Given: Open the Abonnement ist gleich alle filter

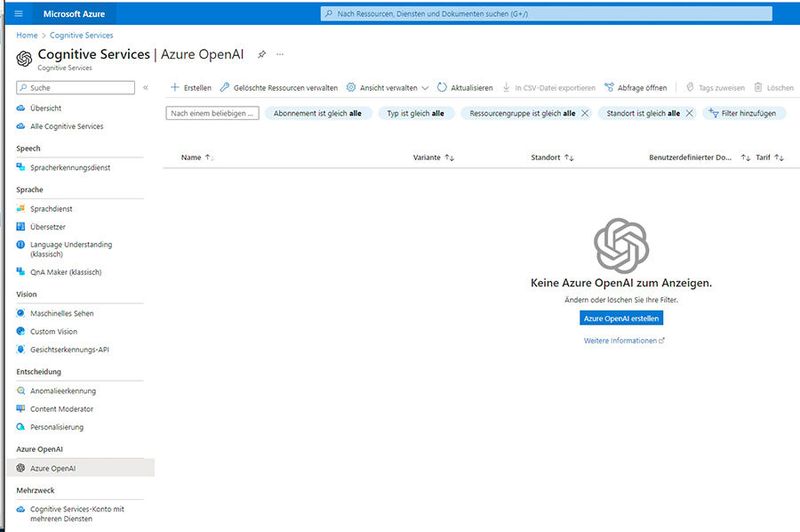Looking at the screenshot, I should coord(318,113).
